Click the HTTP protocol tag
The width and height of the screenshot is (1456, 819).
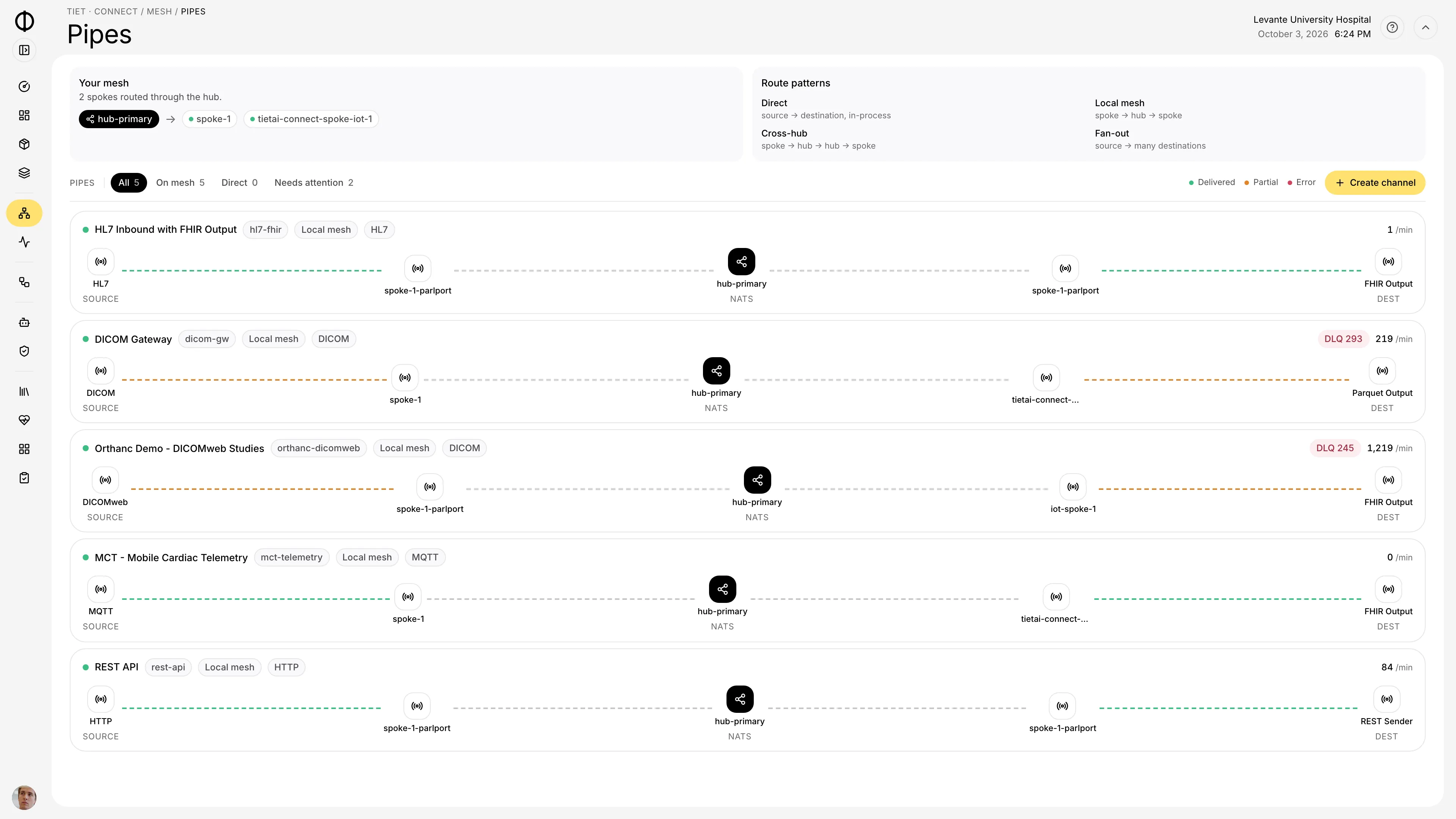click(x=287, y=667)
